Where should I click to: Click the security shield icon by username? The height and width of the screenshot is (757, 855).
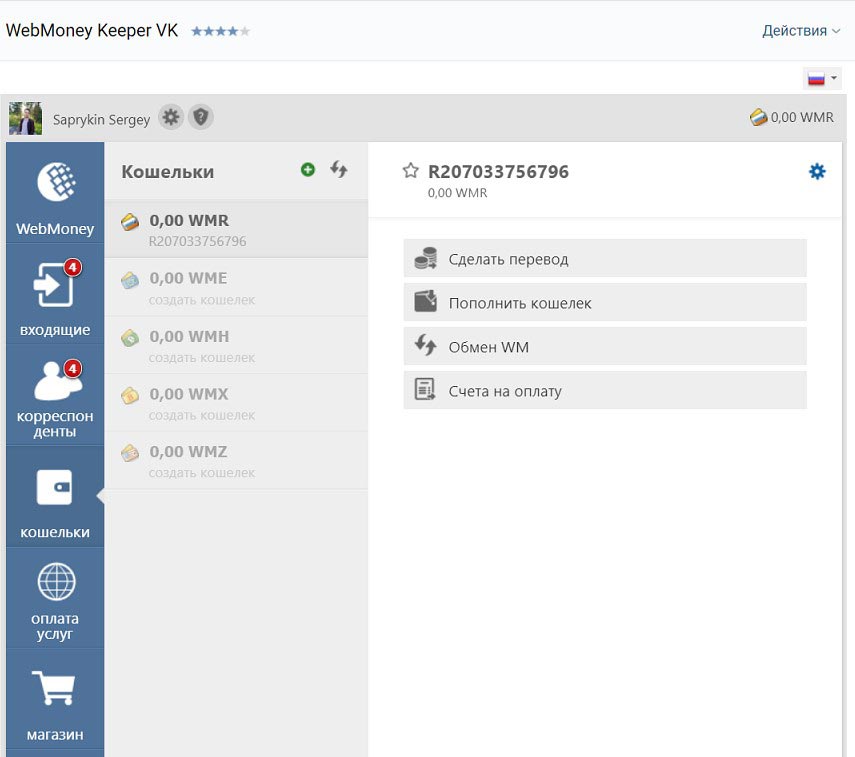(201, 117)
